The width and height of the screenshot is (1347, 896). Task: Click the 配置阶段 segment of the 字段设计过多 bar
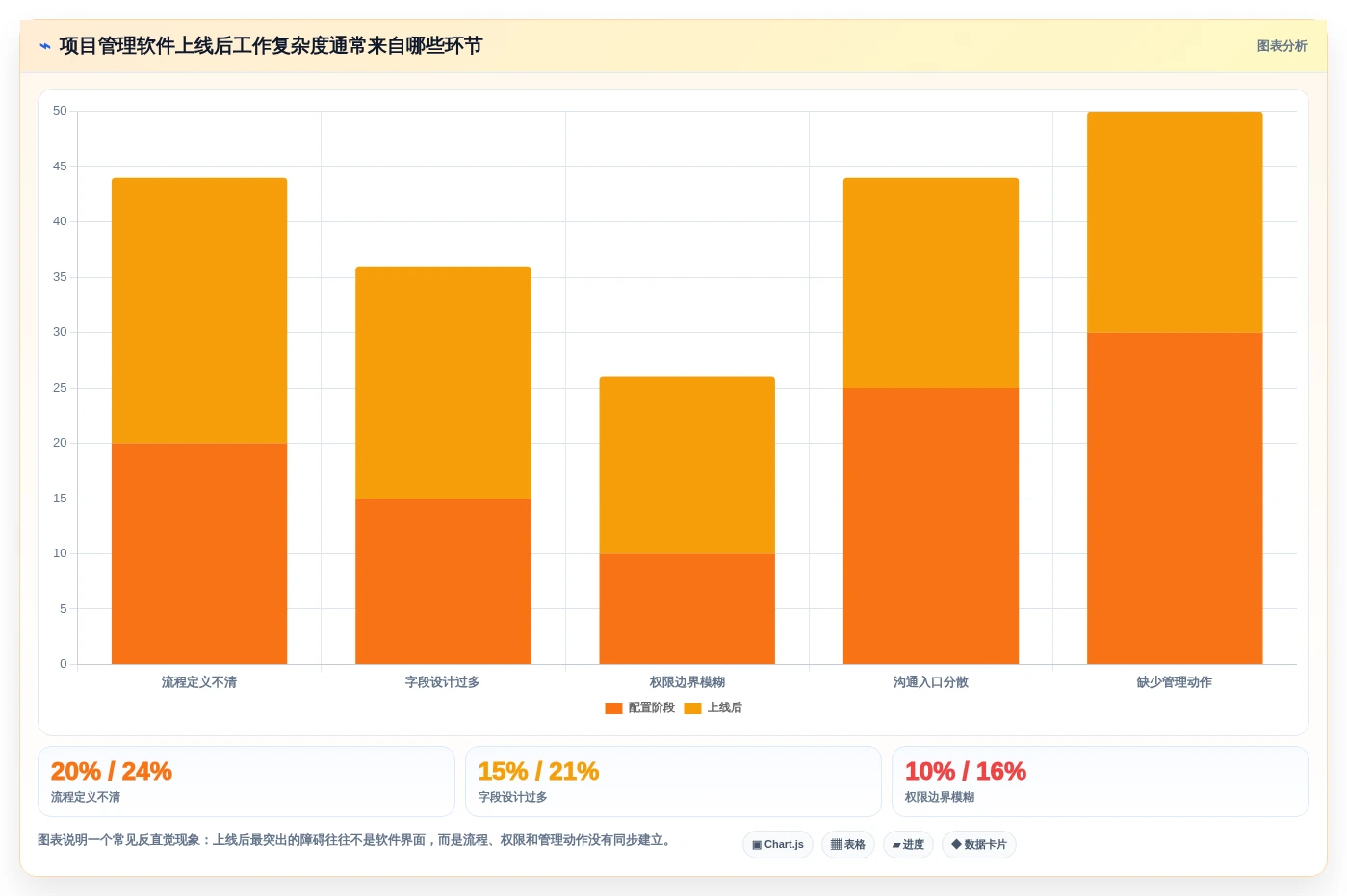pos(443,581)
